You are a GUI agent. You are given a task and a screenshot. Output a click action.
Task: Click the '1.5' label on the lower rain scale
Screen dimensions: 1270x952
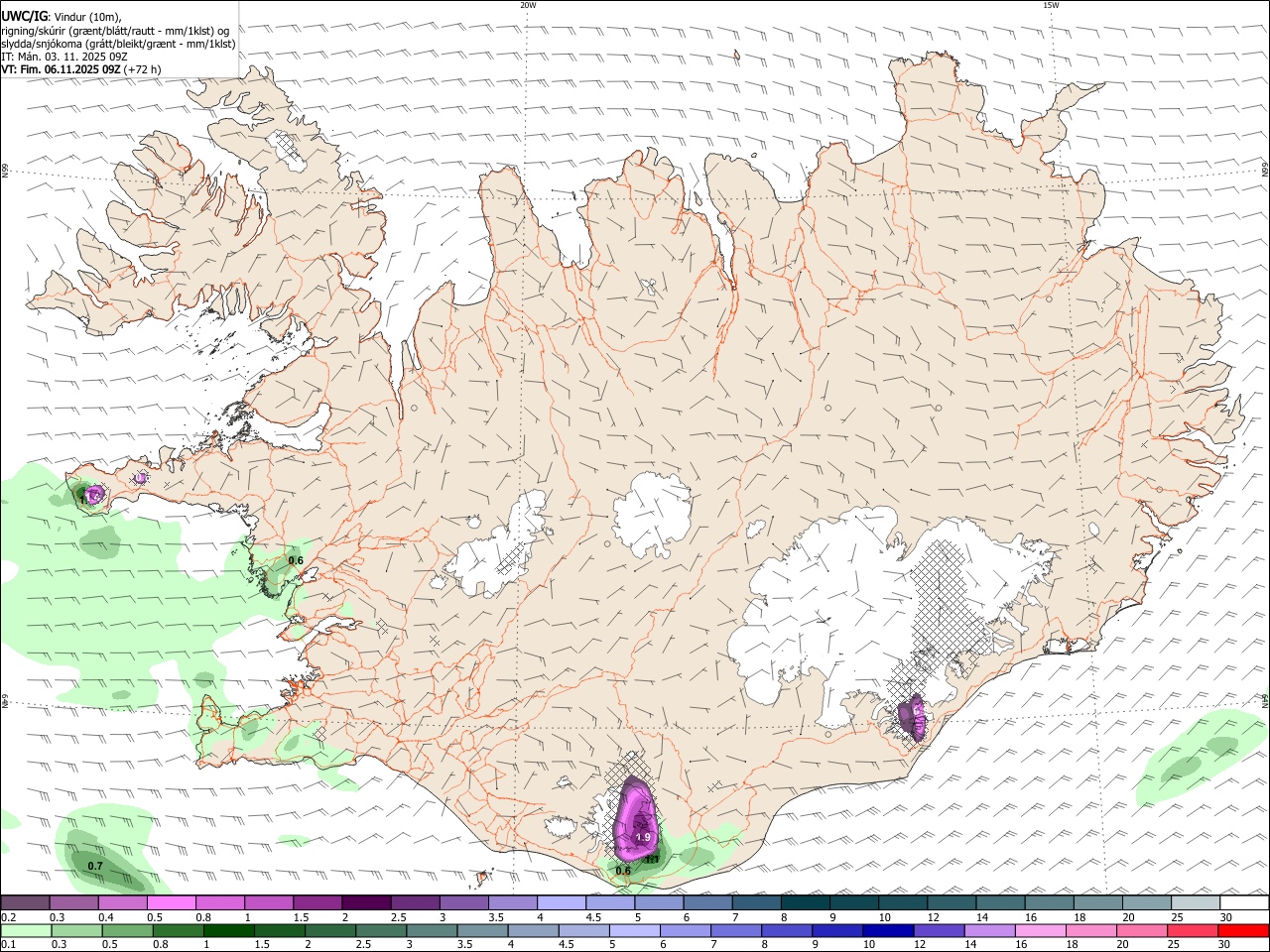click(262, 944)
